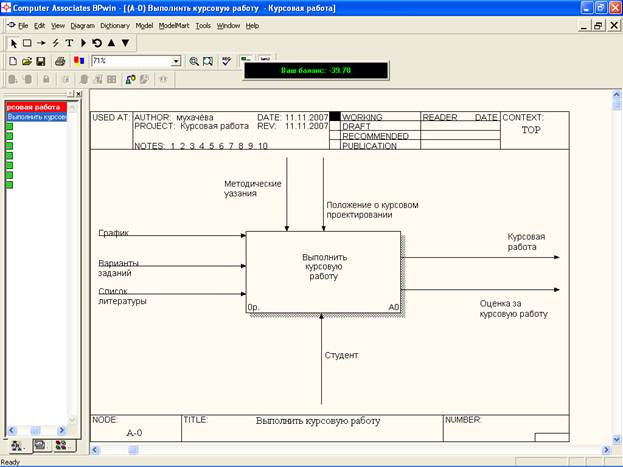Click the ModelMart user/merge icon
The image size is (623, 467).
pos(130,79)
